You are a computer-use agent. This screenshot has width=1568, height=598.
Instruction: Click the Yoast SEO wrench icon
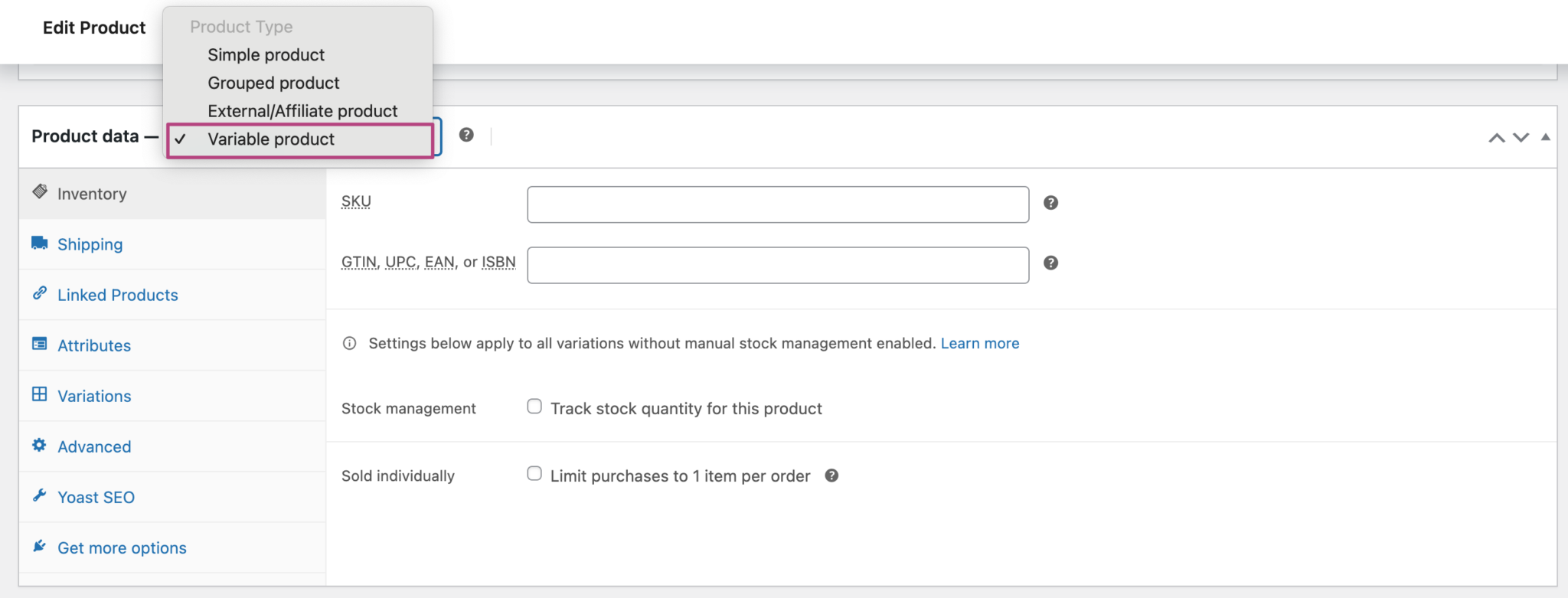point(40,495)
